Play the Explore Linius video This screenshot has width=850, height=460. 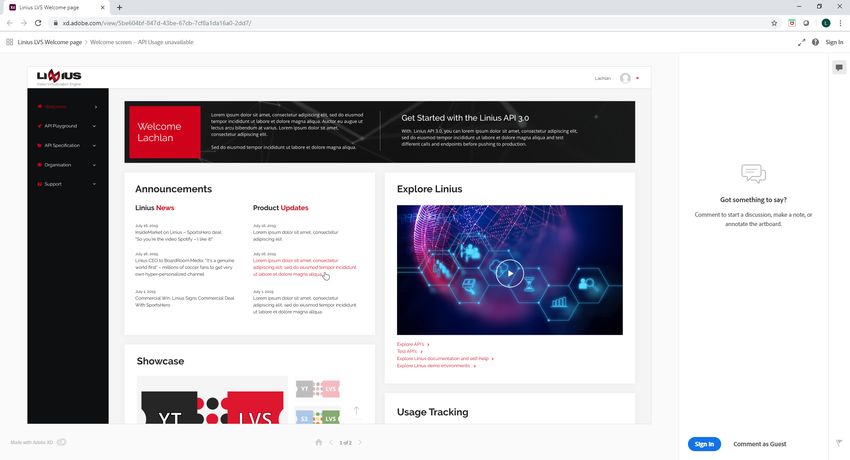click(x=510, y=273)
